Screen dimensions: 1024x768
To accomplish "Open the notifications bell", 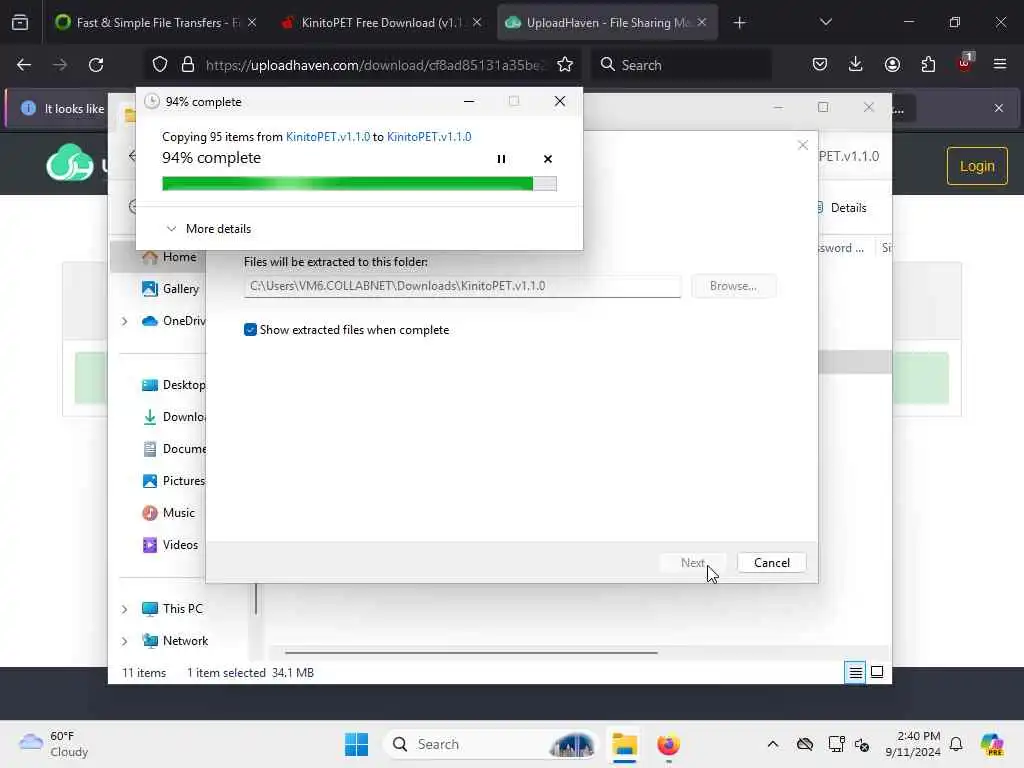I will 956,744.
